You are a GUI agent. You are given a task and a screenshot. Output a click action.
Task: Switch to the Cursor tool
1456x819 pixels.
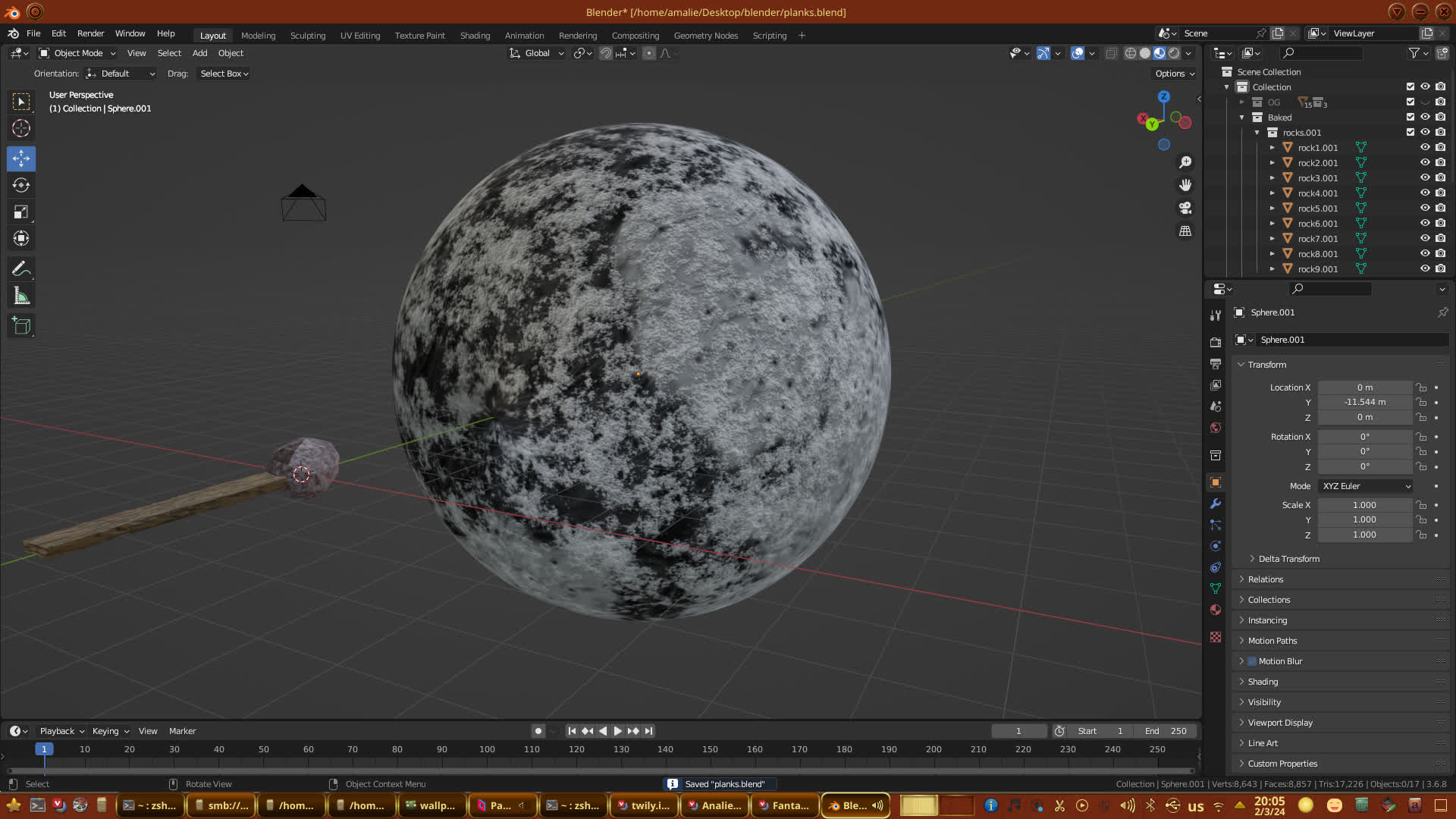(x=21, y=128)
